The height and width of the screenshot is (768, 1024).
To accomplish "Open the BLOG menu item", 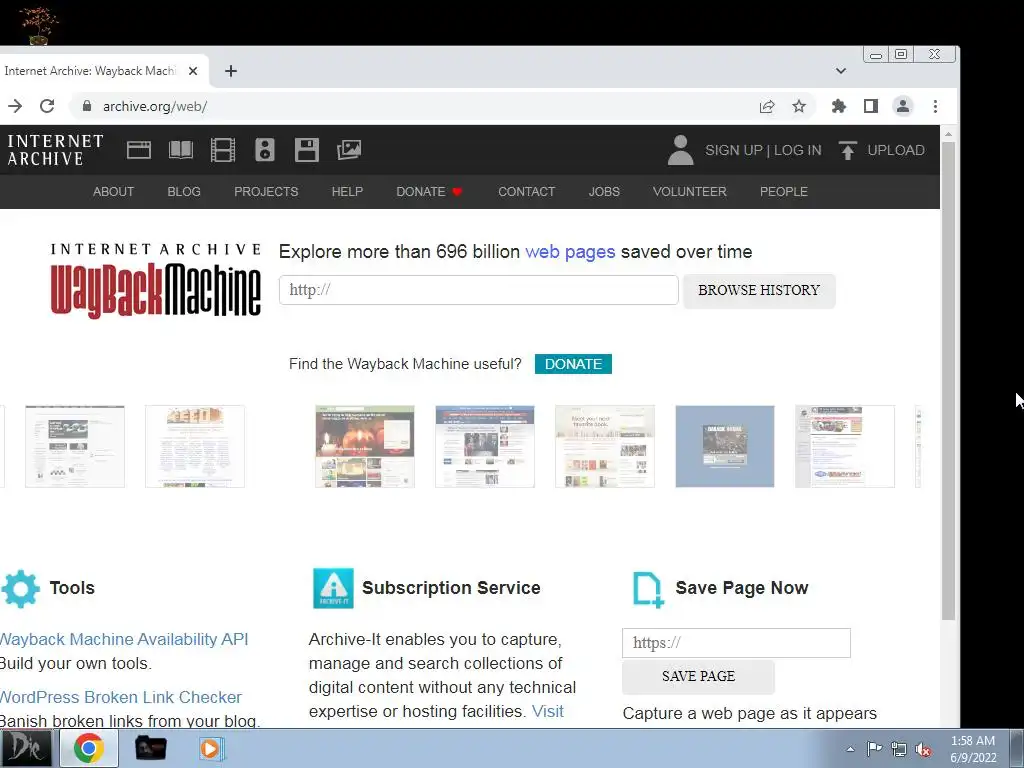I will point(184,191).
